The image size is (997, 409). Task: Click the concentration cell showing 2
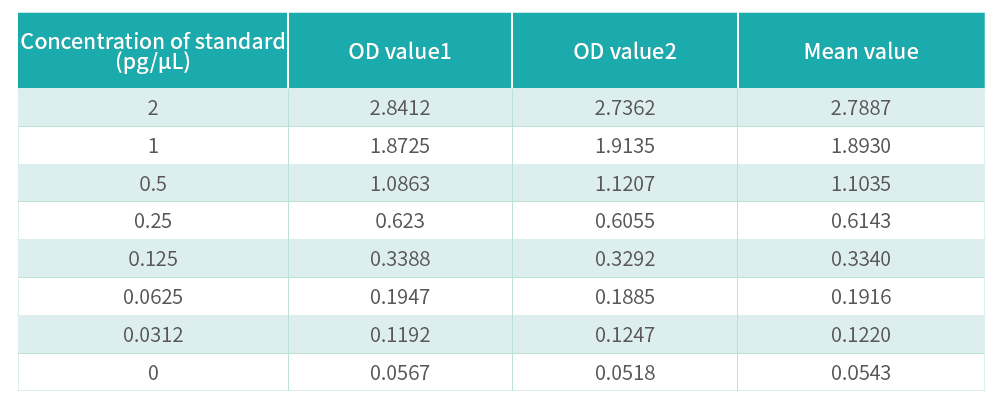(x=153, y=108)
